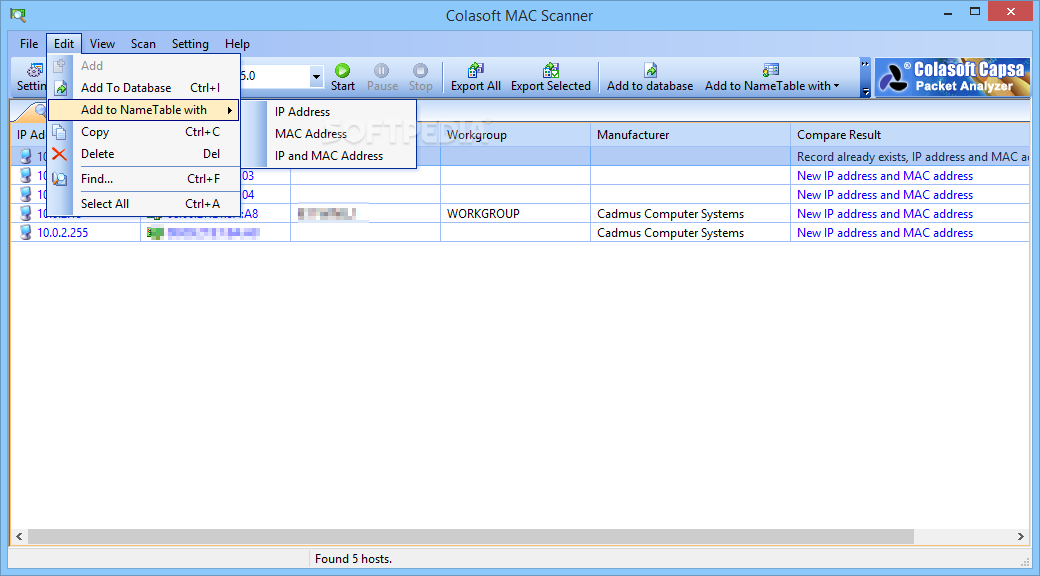Open the Colasoft Capsa Packet Analyzer banner
This screenshot has height=576, width=1040.
[952, 77]
